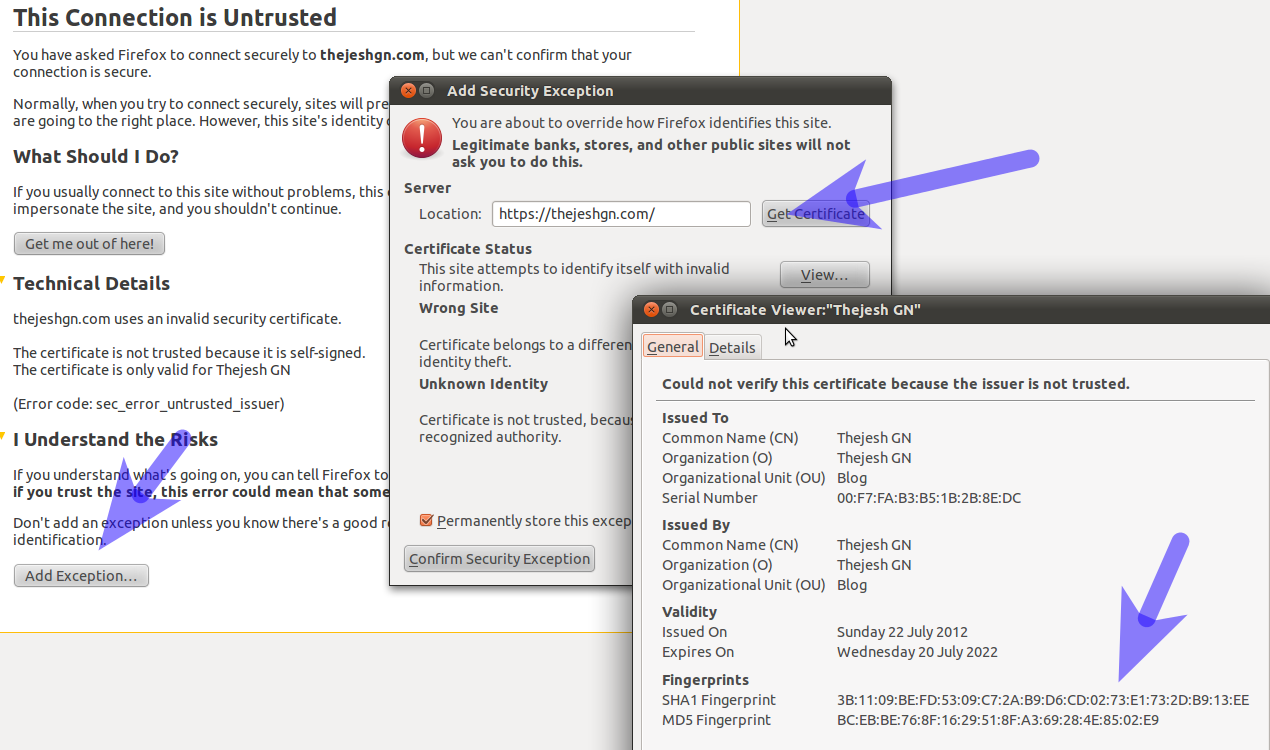Viewport: 1270px width, 750px height.
Task: Click the 'Certificate Status' label
Action: pos(468,249)
